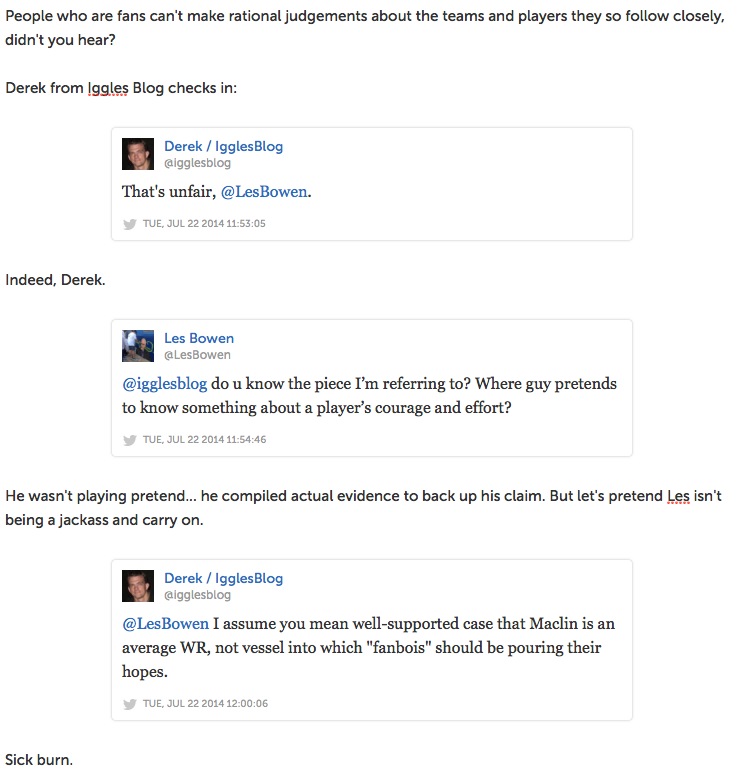This screenshot has width=756, height=780.
Task: Click Derek's avatar in first tweet
Action: (138, 154)
